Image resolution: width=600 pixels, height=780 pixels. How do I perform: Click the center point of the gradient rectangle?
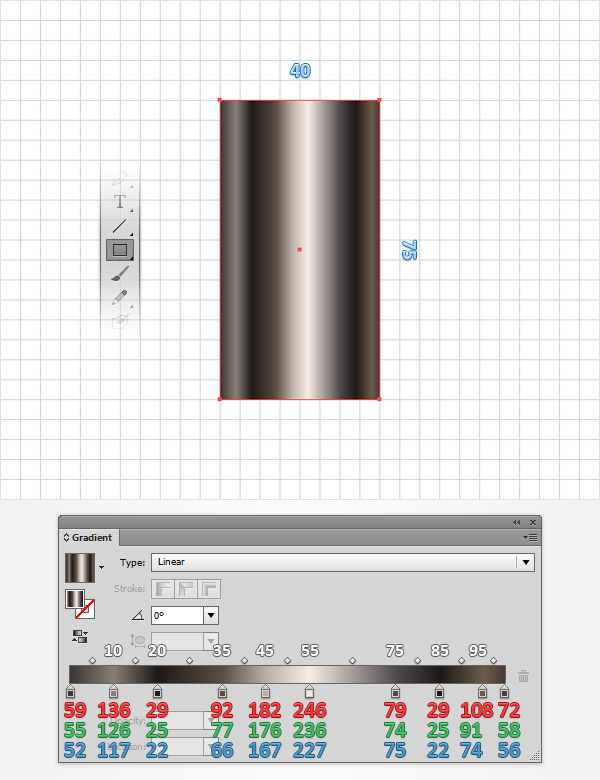click(300, 249)
